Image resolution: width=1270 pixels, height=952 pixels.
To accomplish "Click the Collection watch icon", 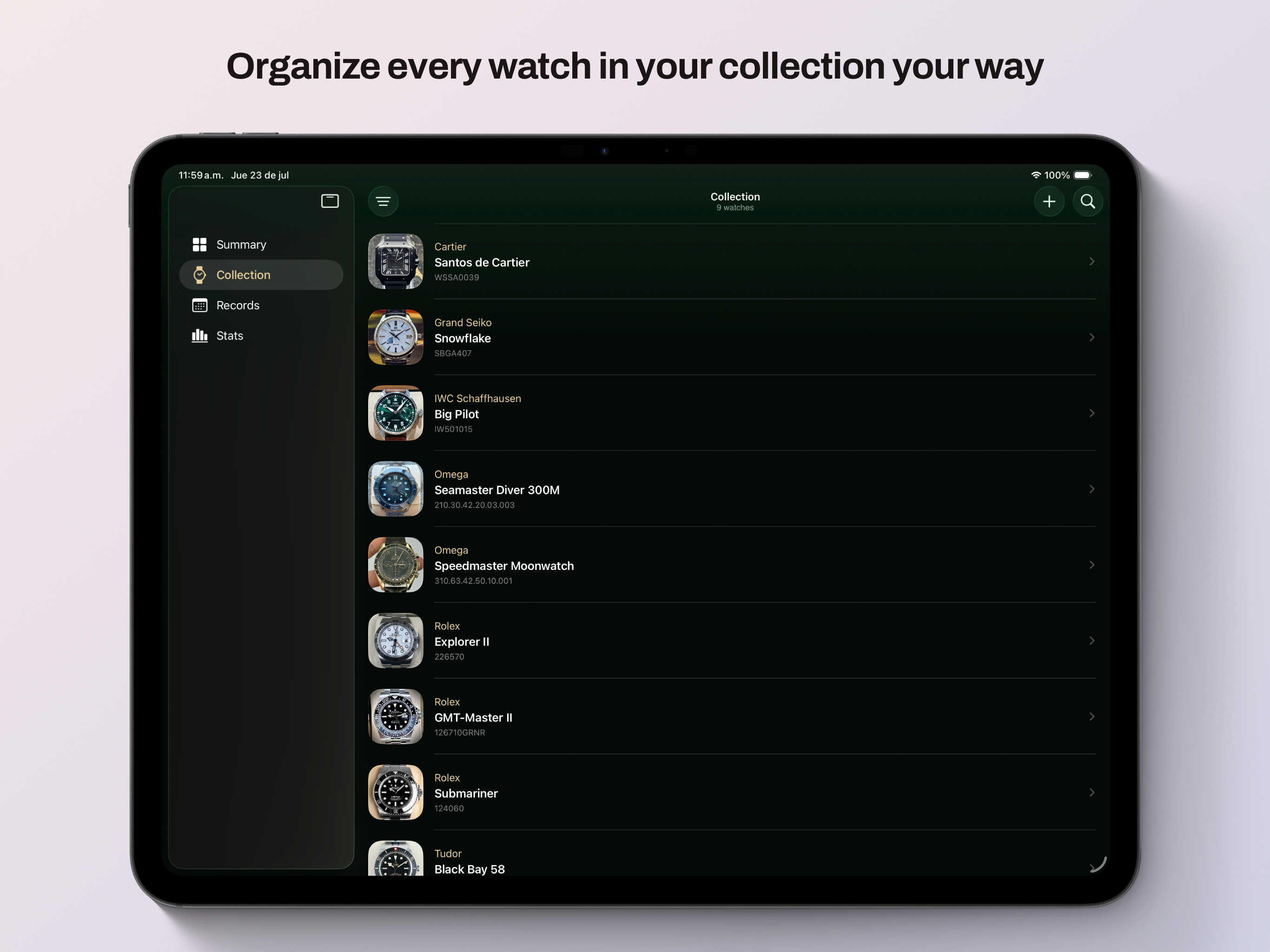I will (x=199, y=275).
